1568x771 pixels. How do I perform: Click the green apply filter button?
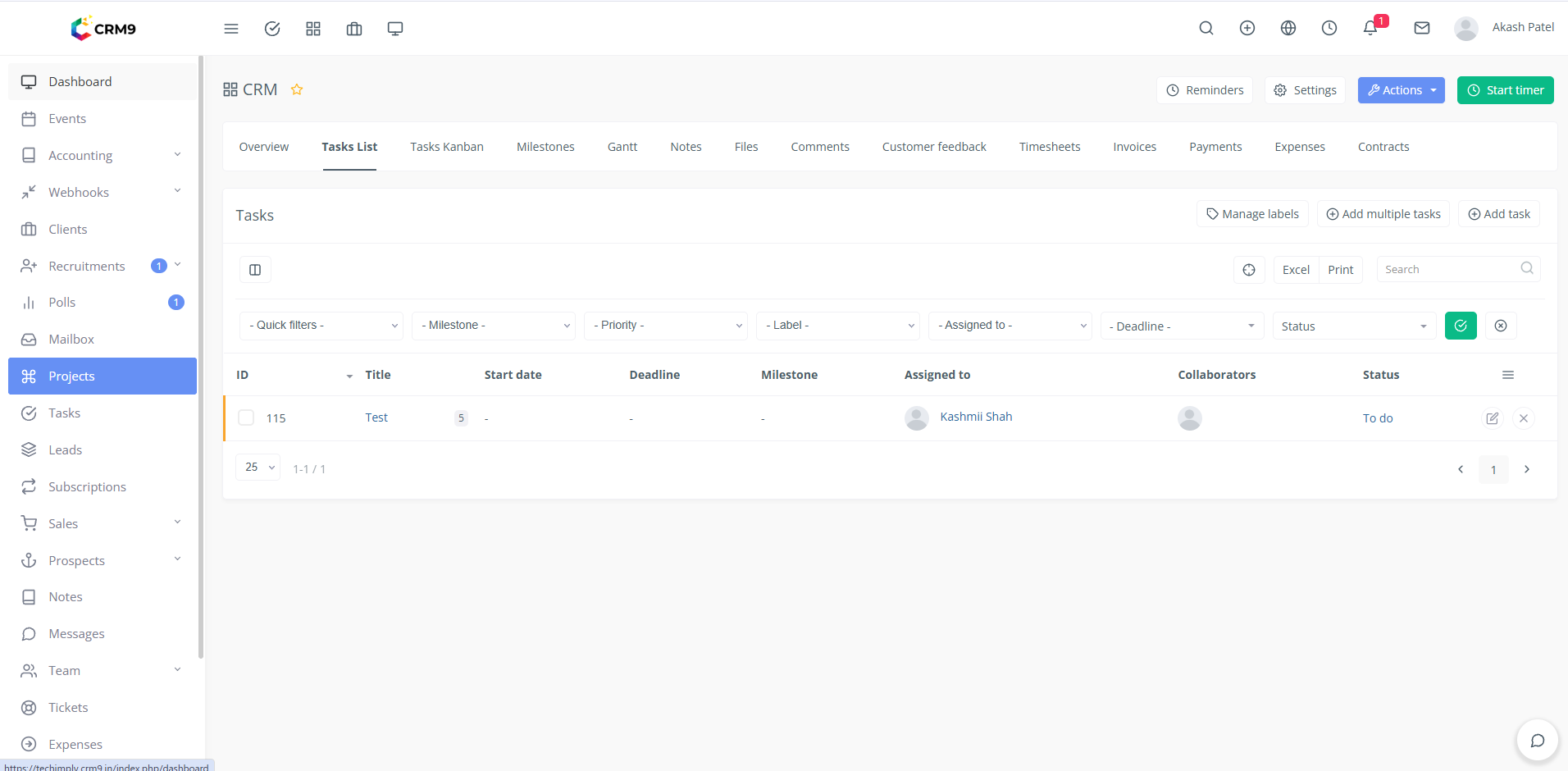tap(1461, 326)
